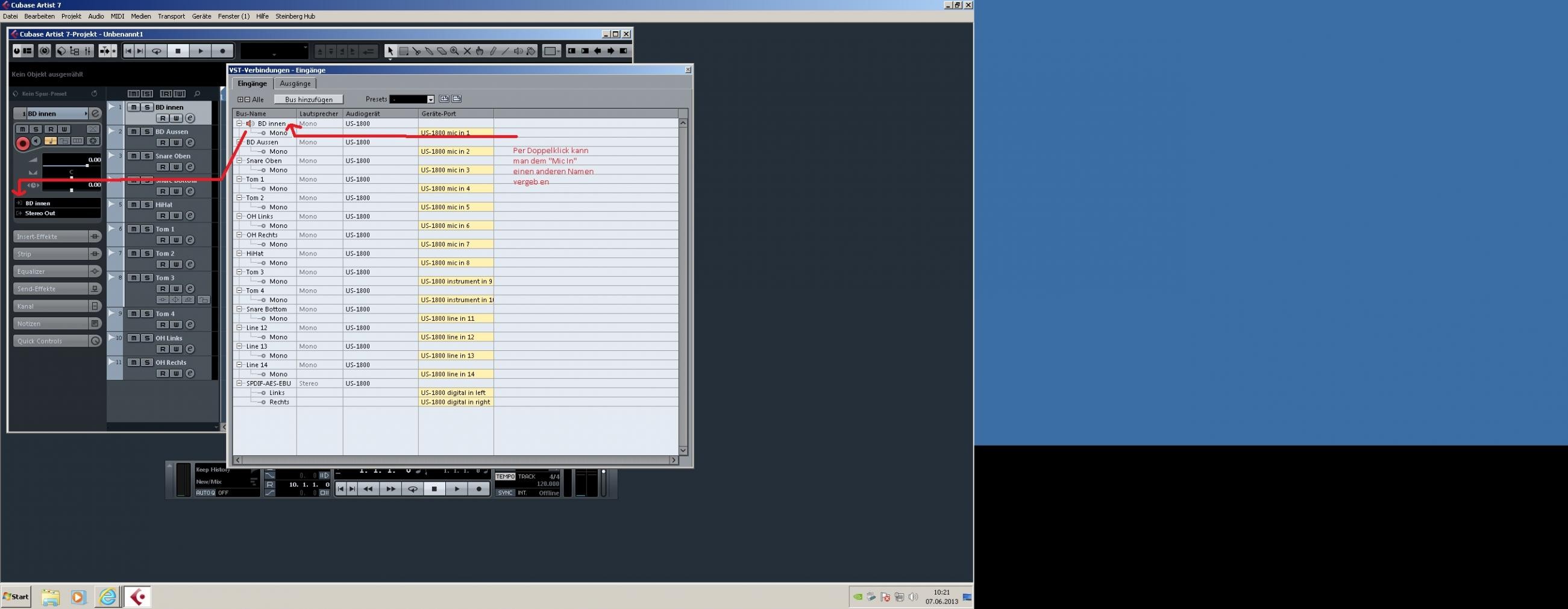Switch to the Ausgänge tab
This screenshot has height=609, width=1568.
point(295,83)
